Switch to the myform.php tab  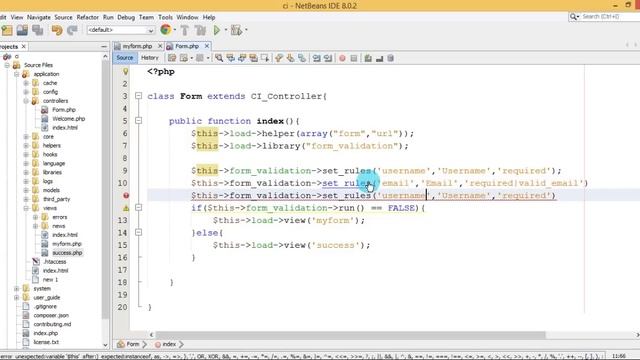137,47
